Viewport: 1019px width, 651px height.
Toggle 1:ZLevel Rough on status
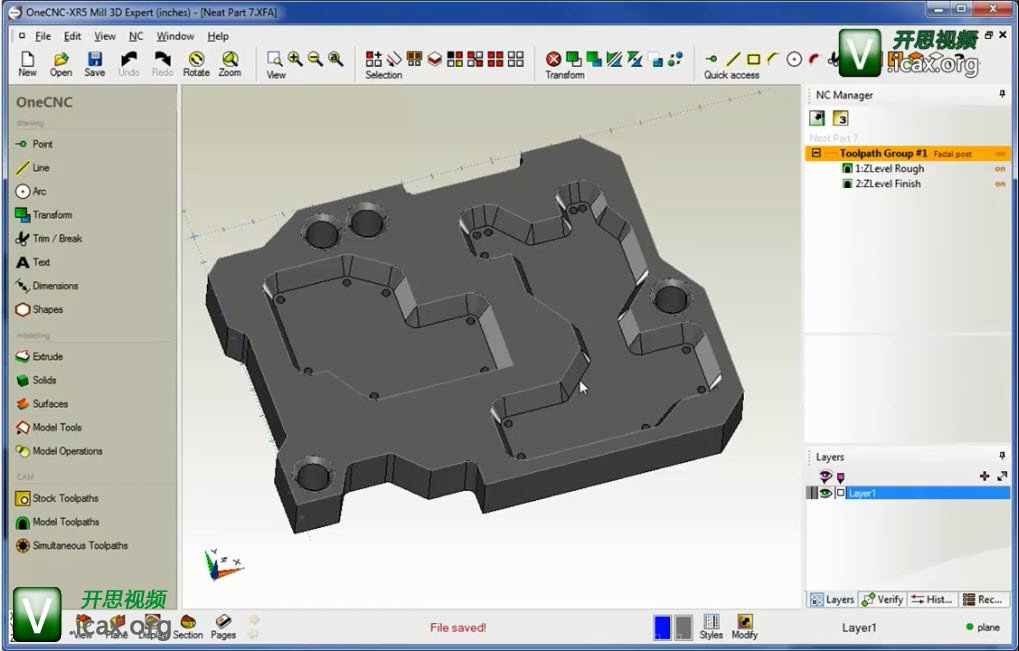(x=999, y=169)
